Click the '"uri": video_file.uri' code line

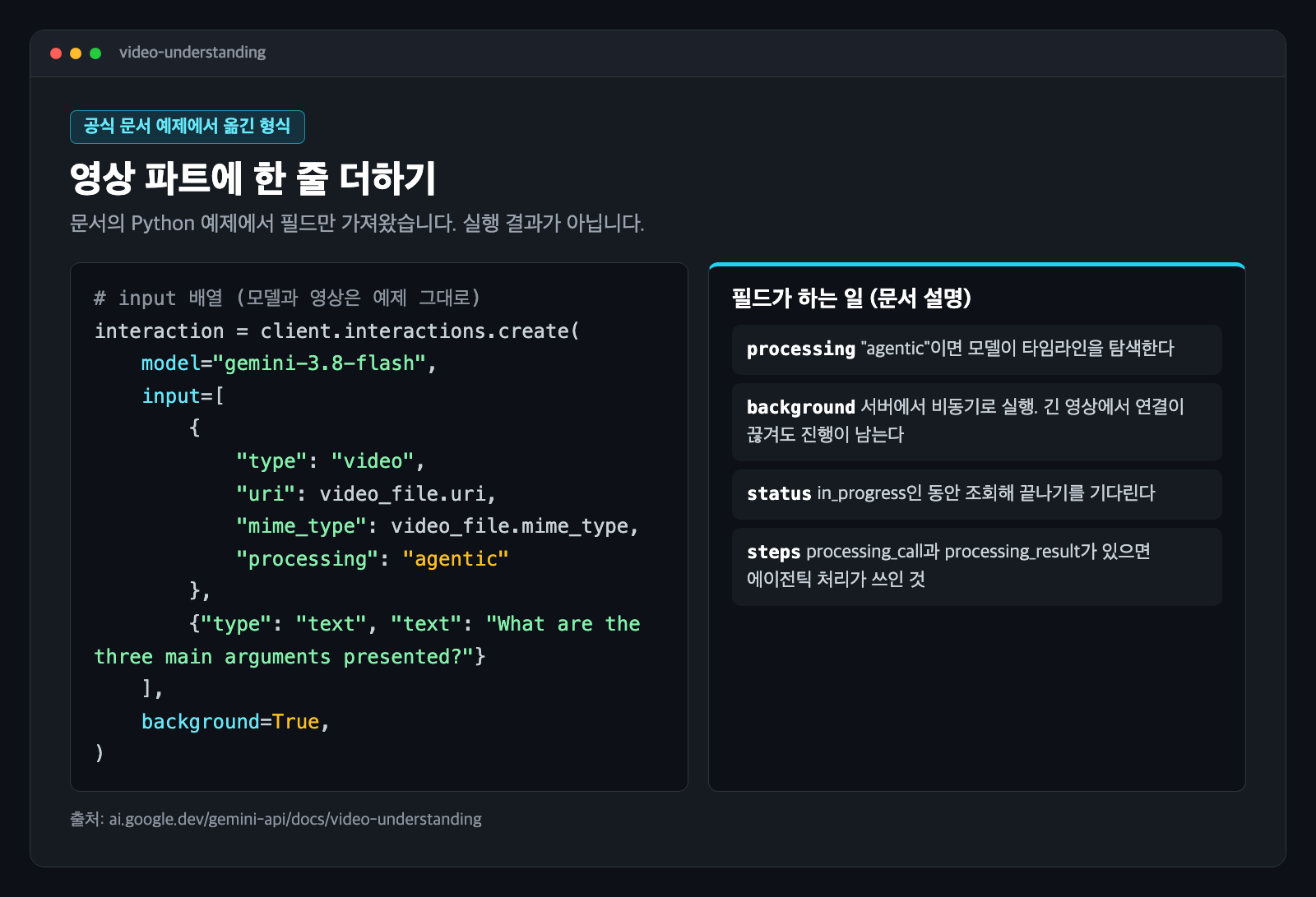click(366, 493)
